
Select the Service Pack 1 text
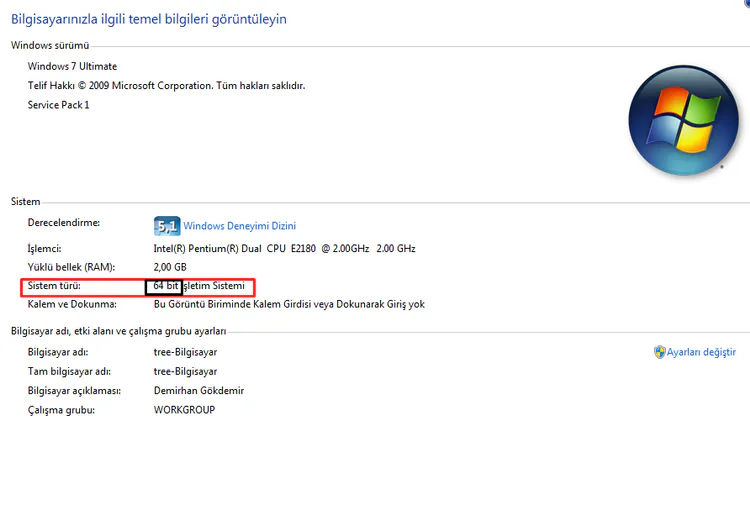point(58,105)
